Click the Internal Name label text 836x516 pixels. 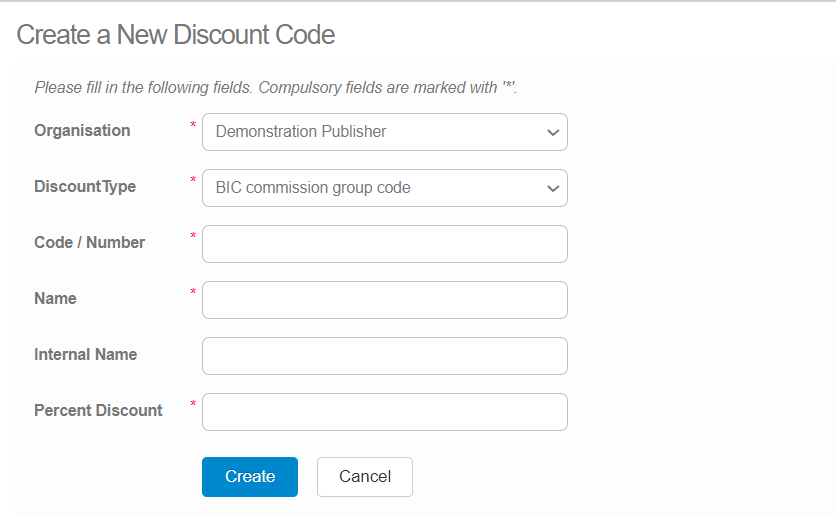point(86,354)
